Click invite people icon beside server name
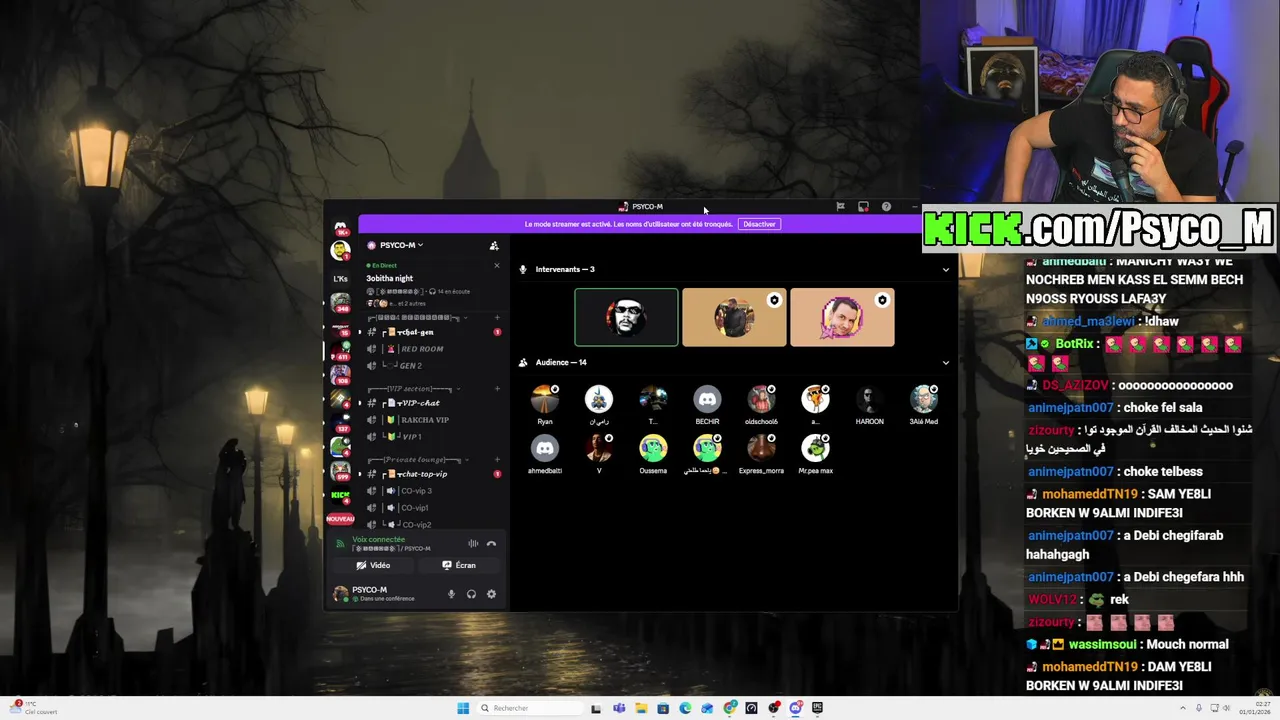 pos(493,245)
